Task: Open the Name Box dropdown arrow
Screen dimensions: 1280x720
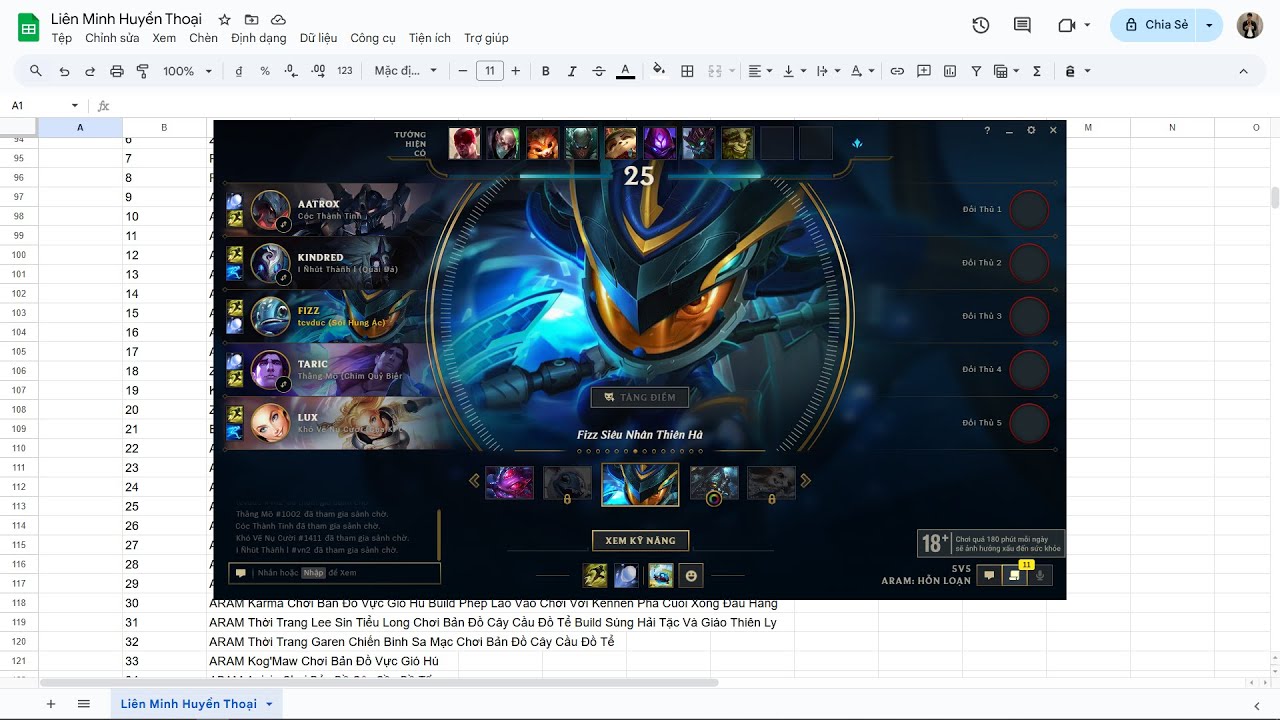Action: point(74,106)
